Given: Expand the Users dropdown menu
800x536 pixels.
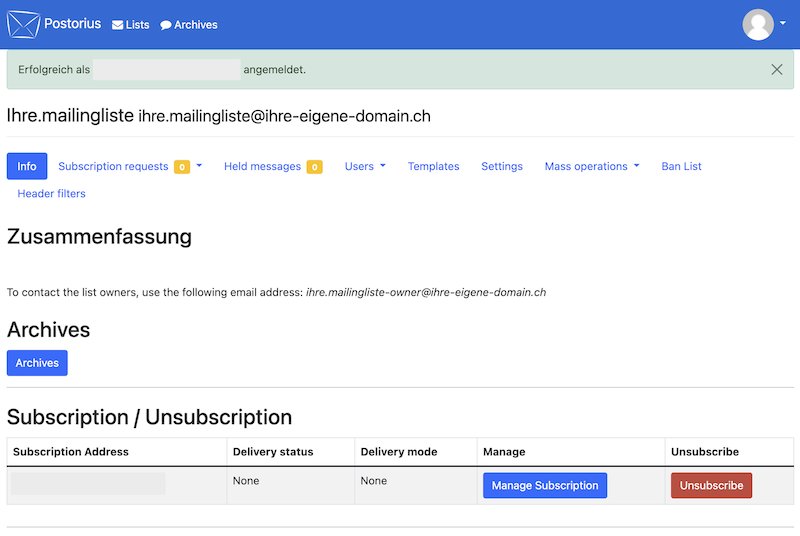Looking at the screenshot, I should pyautogui.click(x=365, y=166).
